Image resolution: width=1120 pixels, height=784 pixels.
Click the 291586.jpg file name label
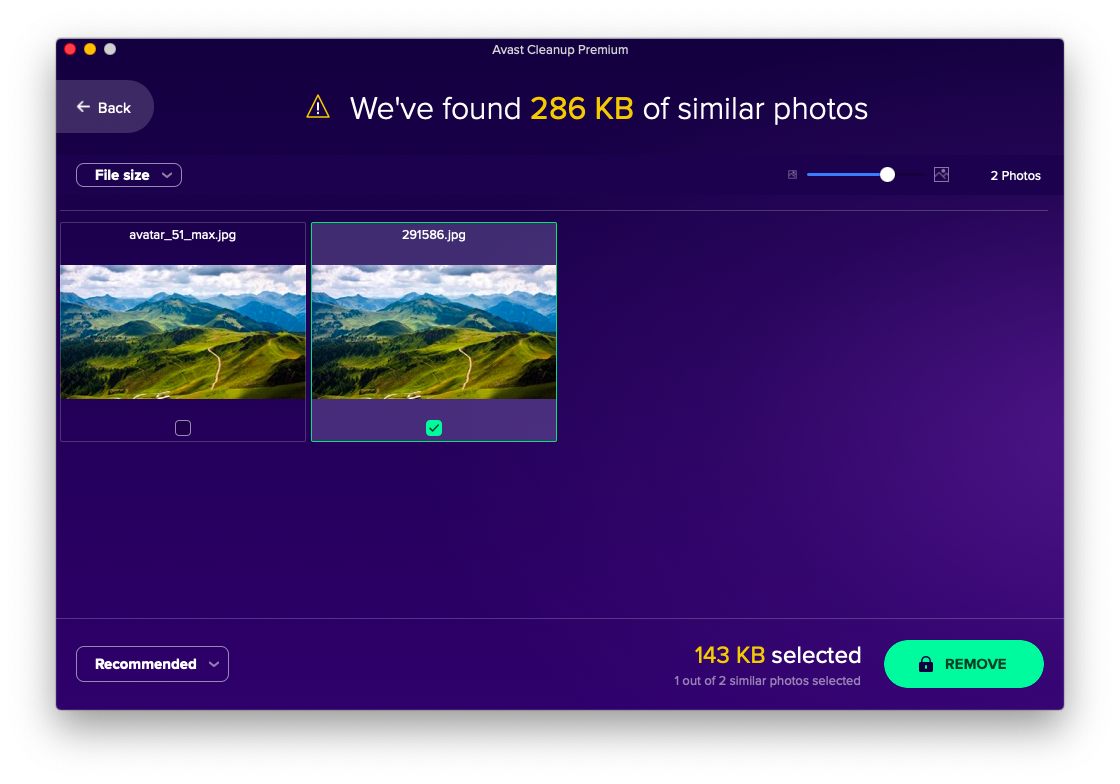click(434, 235)
